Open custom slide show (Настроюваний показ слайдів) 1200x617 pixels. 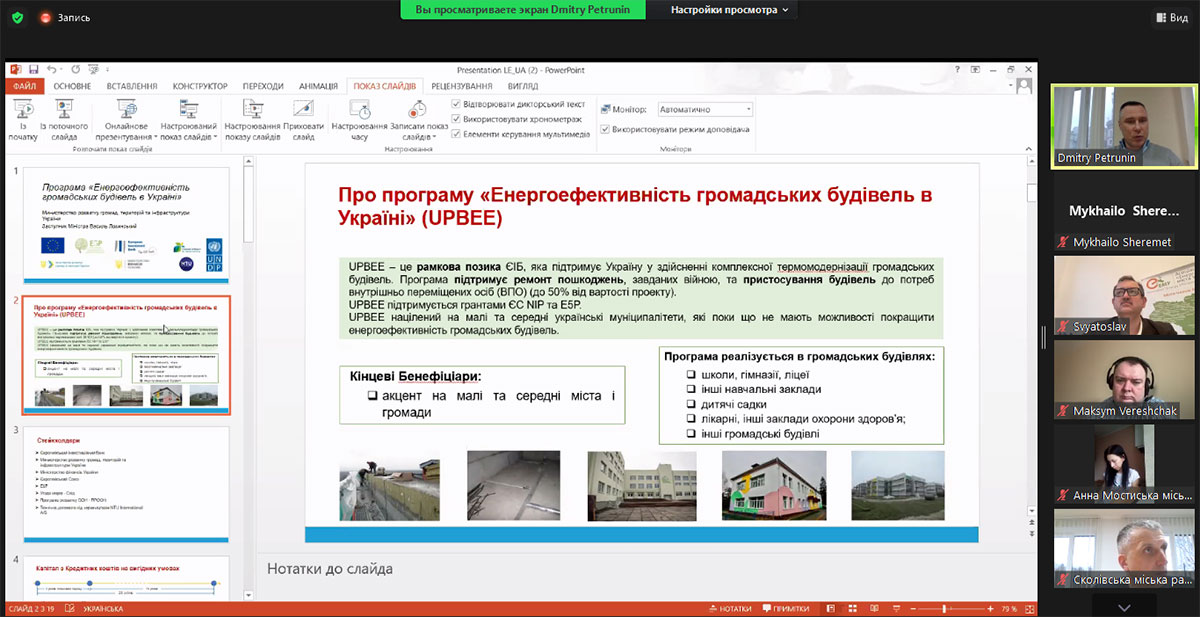pyautogui.click(x=188, y=119)
